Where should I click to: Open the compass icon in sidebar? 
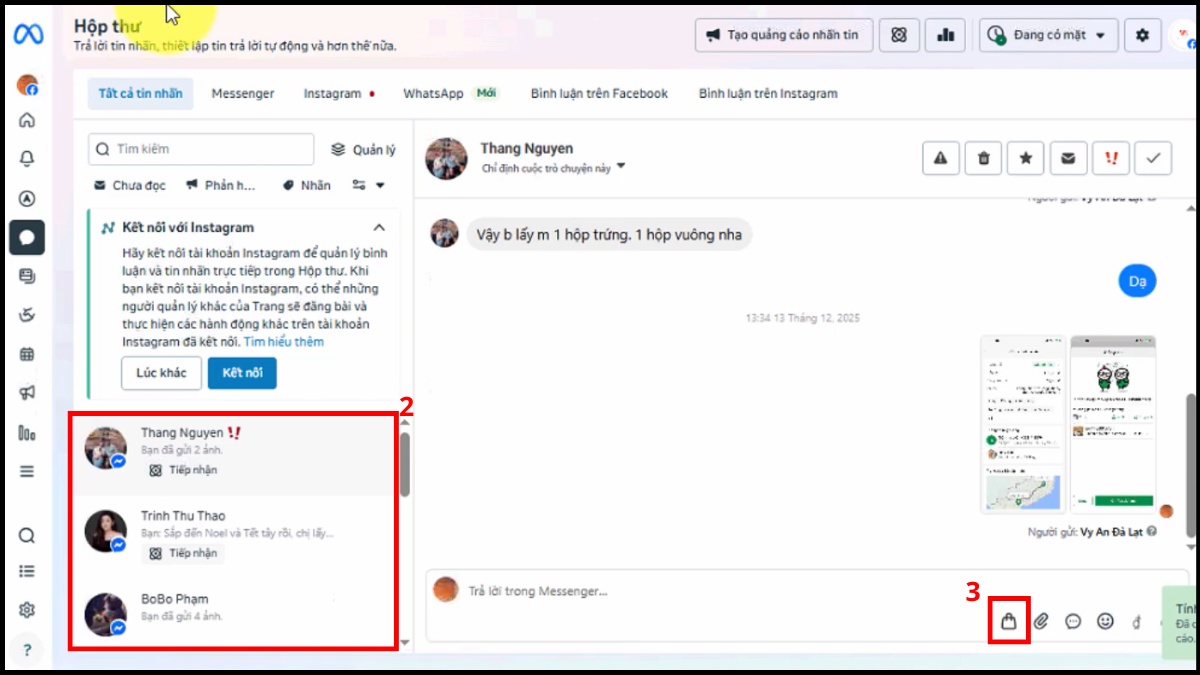[x=27, y=198]
